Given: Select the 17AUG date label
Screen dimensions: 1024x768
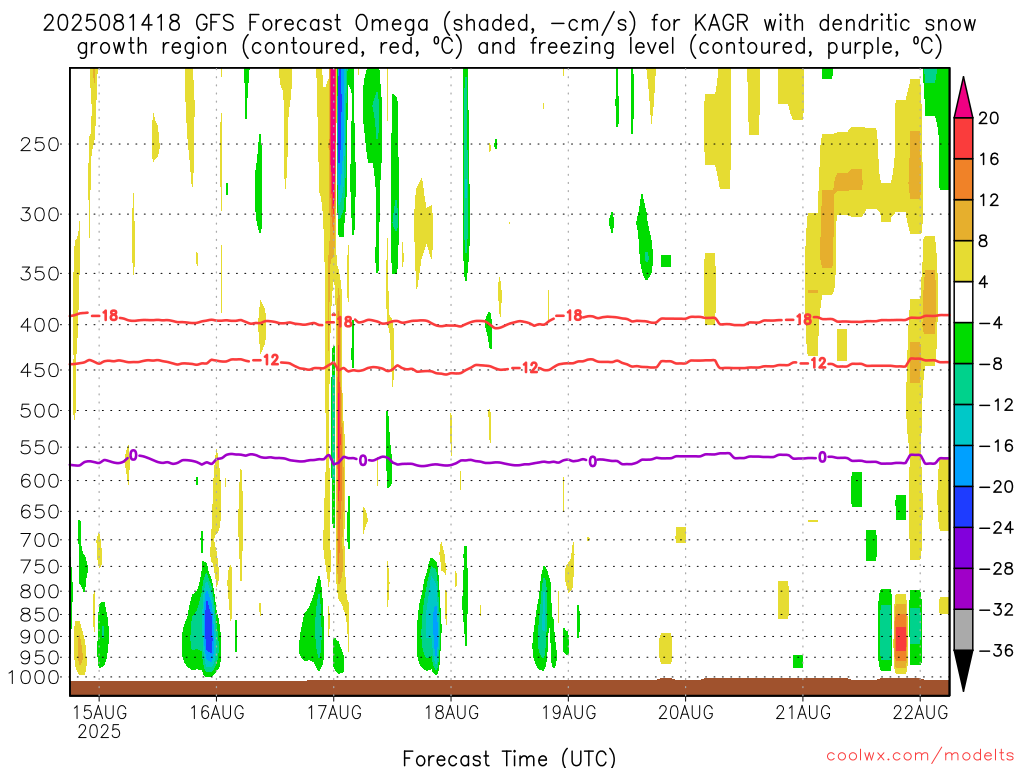Looking at the screenshot, I should click(x=334, y=712).
